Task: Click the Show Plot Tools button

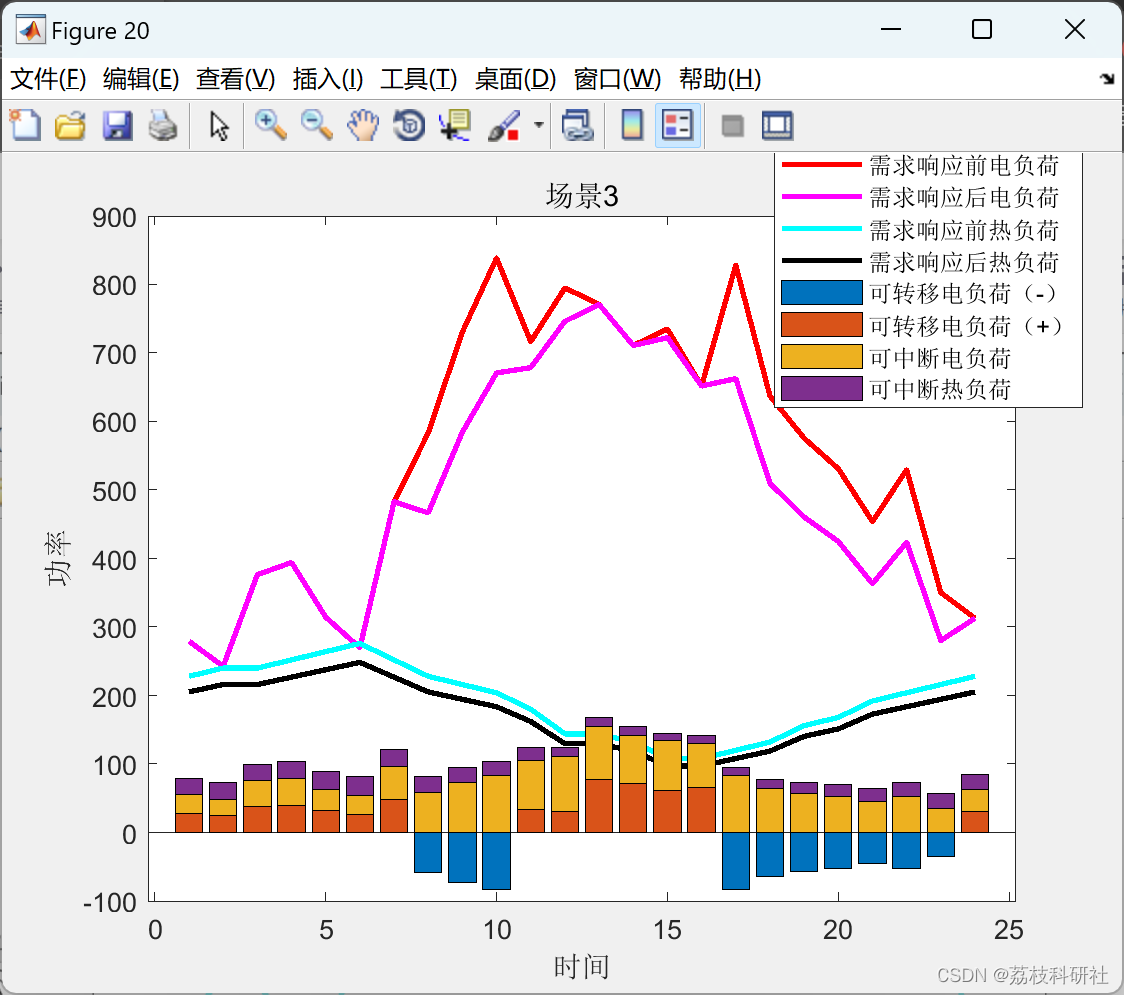Action: (x=778, y=125)
